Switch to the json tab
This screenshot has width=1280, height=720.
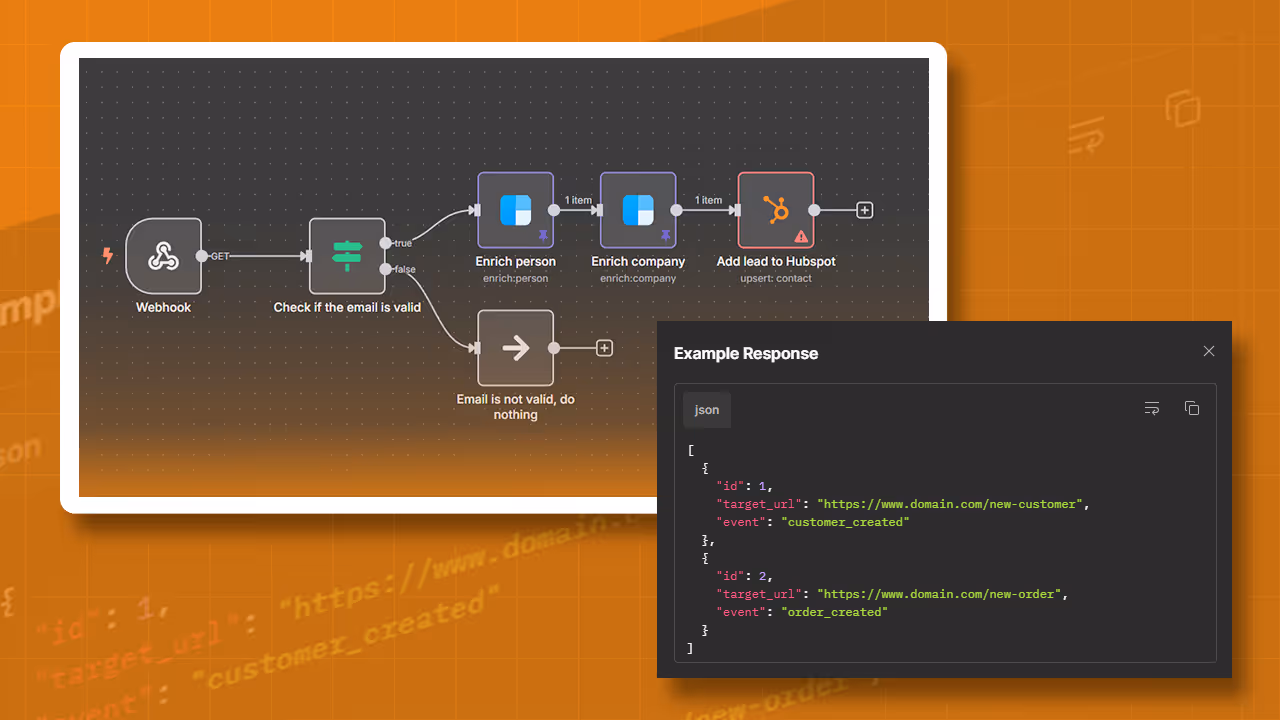pyautogui.click(x=706, y=409)
